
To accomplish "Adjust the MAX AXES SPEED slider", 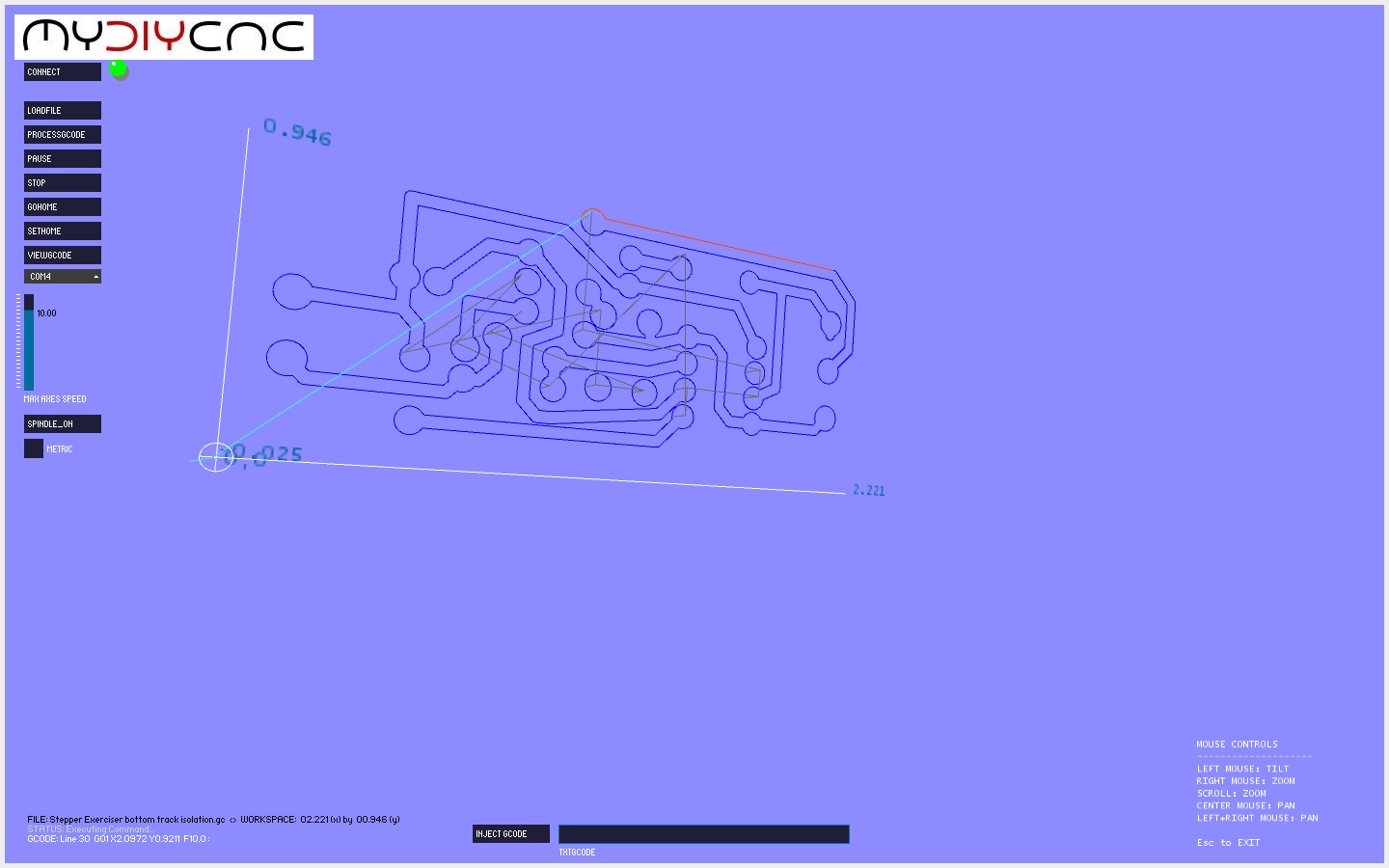I will point(30,342).
